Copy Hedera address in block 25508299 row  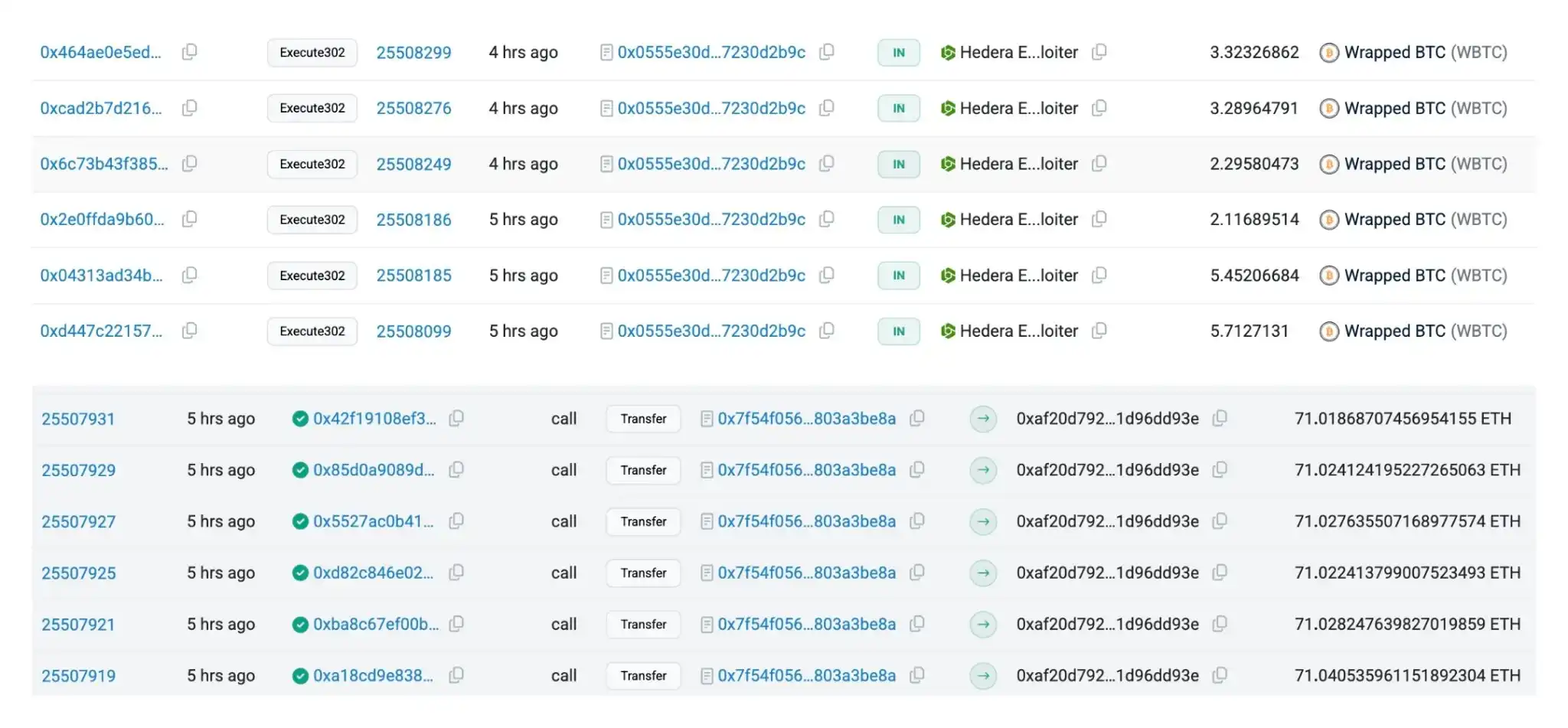coord(1099,52)
